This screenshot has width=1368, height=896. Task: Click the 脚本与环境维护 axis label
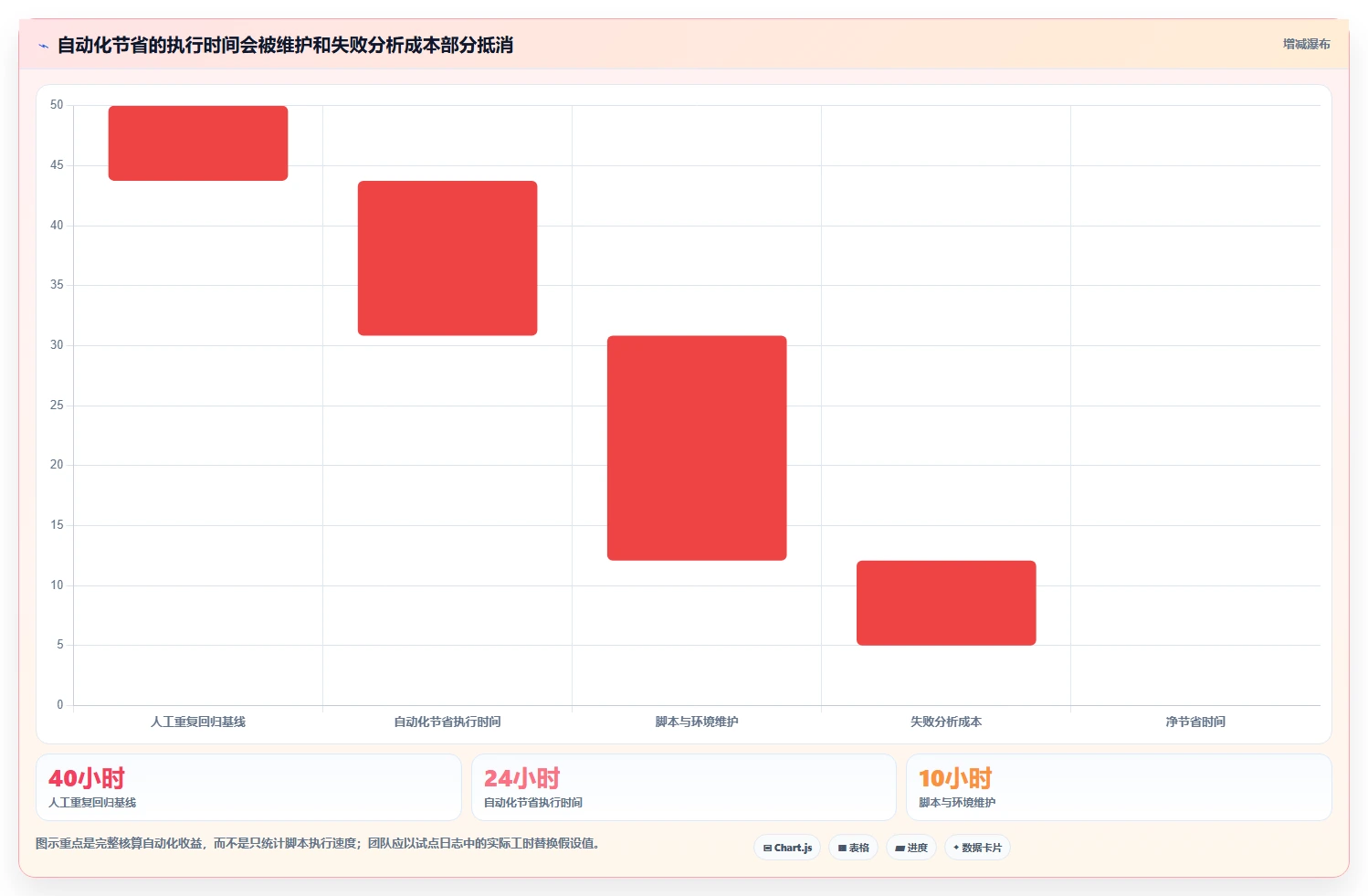tap(697, 722)
